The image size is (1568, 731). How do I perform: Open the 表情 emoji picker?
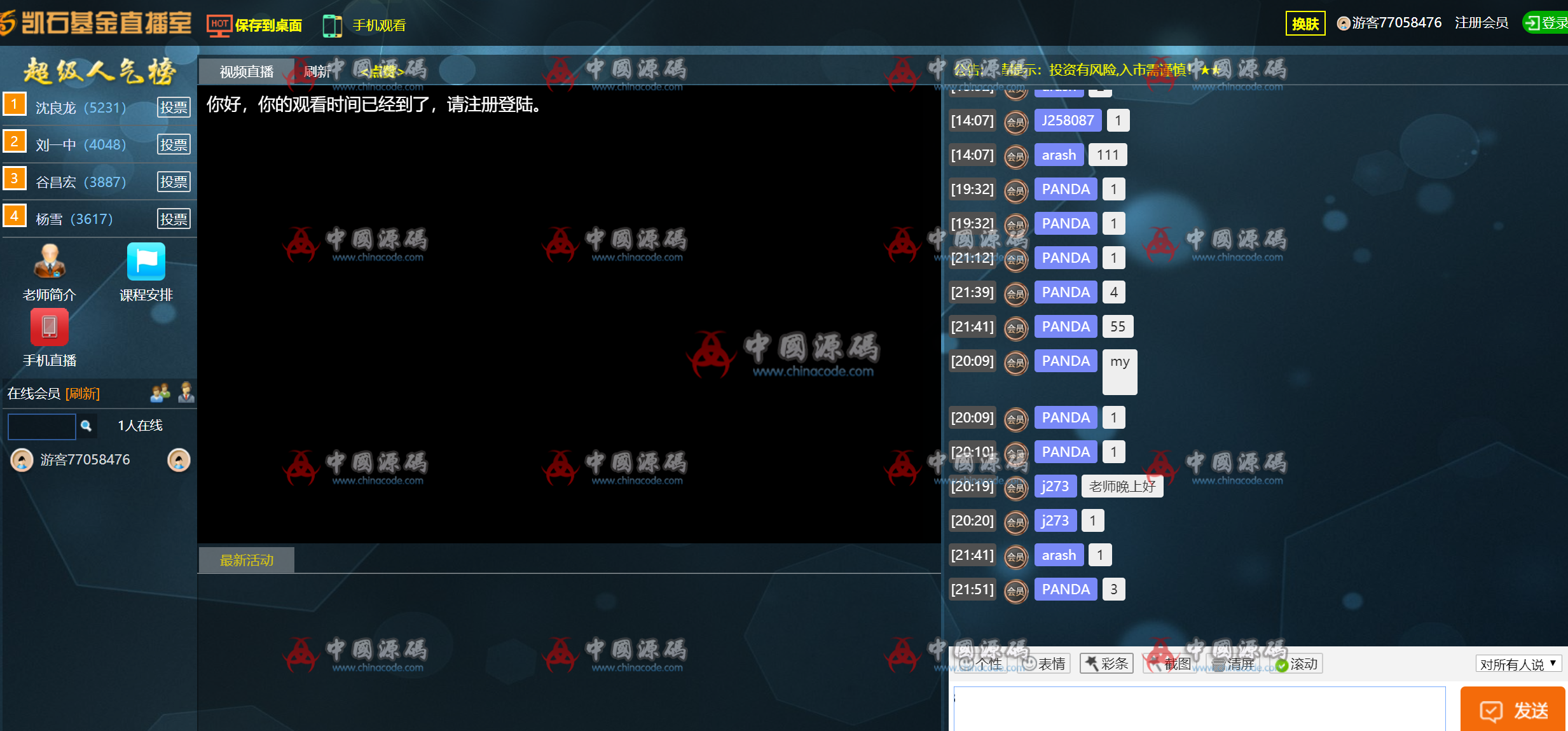click(1044, 664)
